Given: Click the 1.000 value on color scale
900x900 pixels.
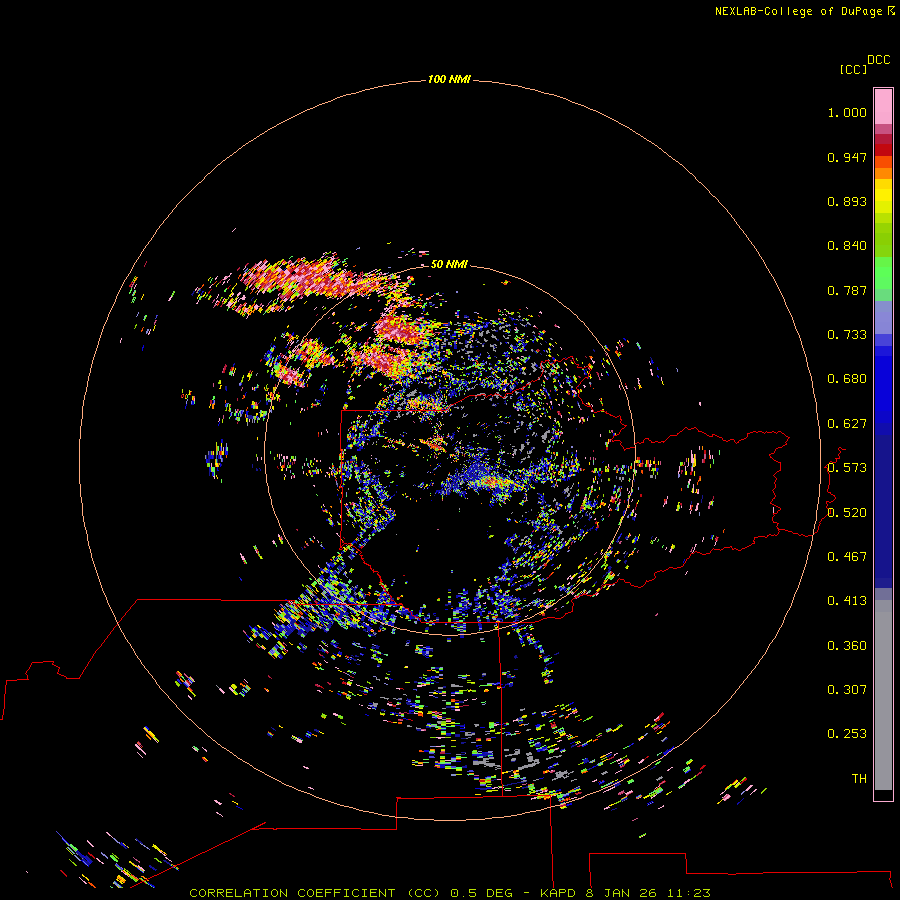Looking at the screenshot, I should pyautogui.click(x=847, y=112).
